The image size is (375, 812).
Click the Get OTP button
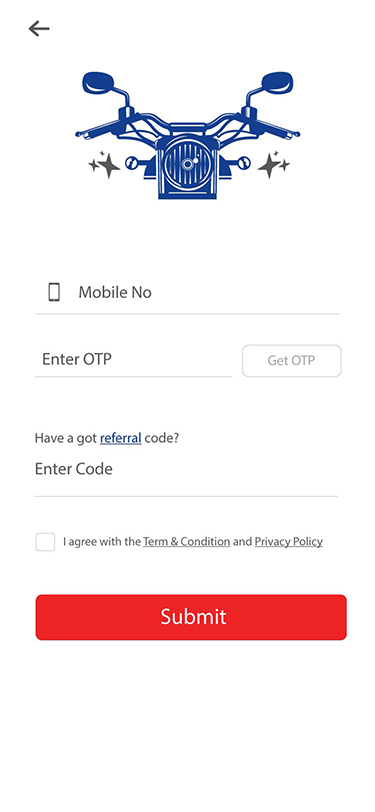[292, 360]
